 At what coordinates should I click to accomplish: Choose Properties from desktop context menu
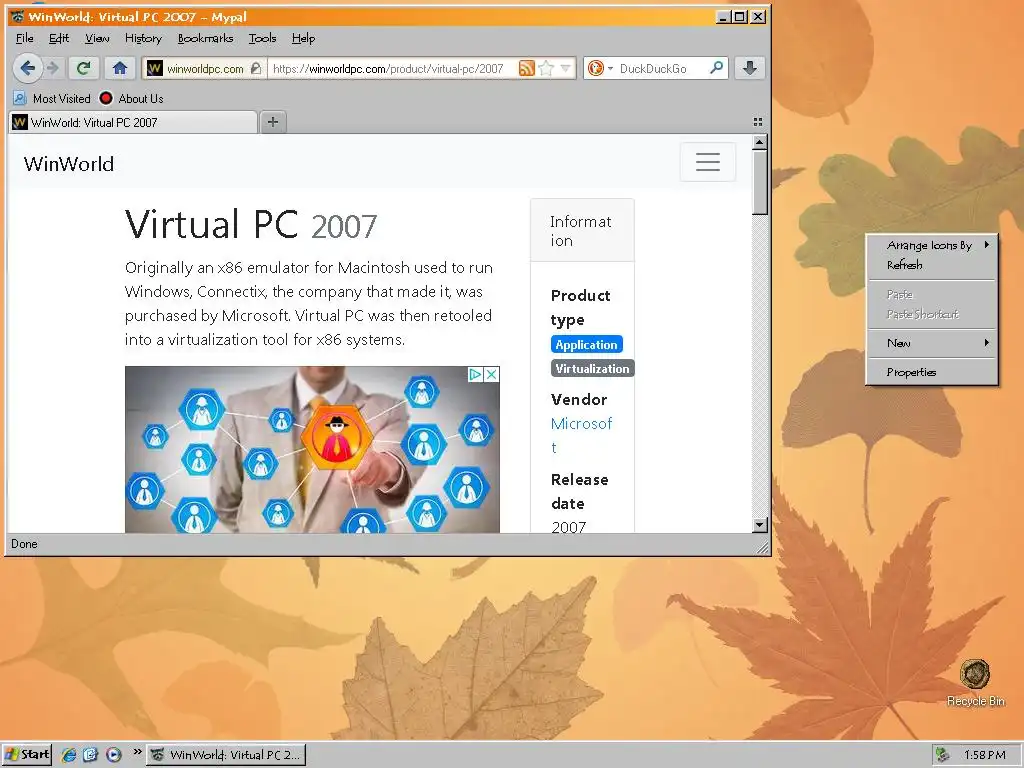[x=932, y=372]
